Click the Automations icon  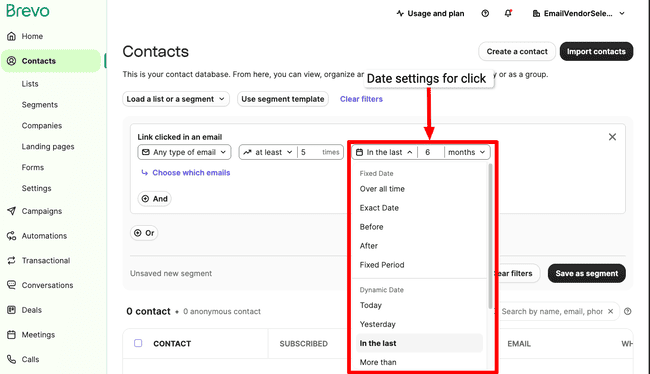pyautogui.click(x=11, y=236)
